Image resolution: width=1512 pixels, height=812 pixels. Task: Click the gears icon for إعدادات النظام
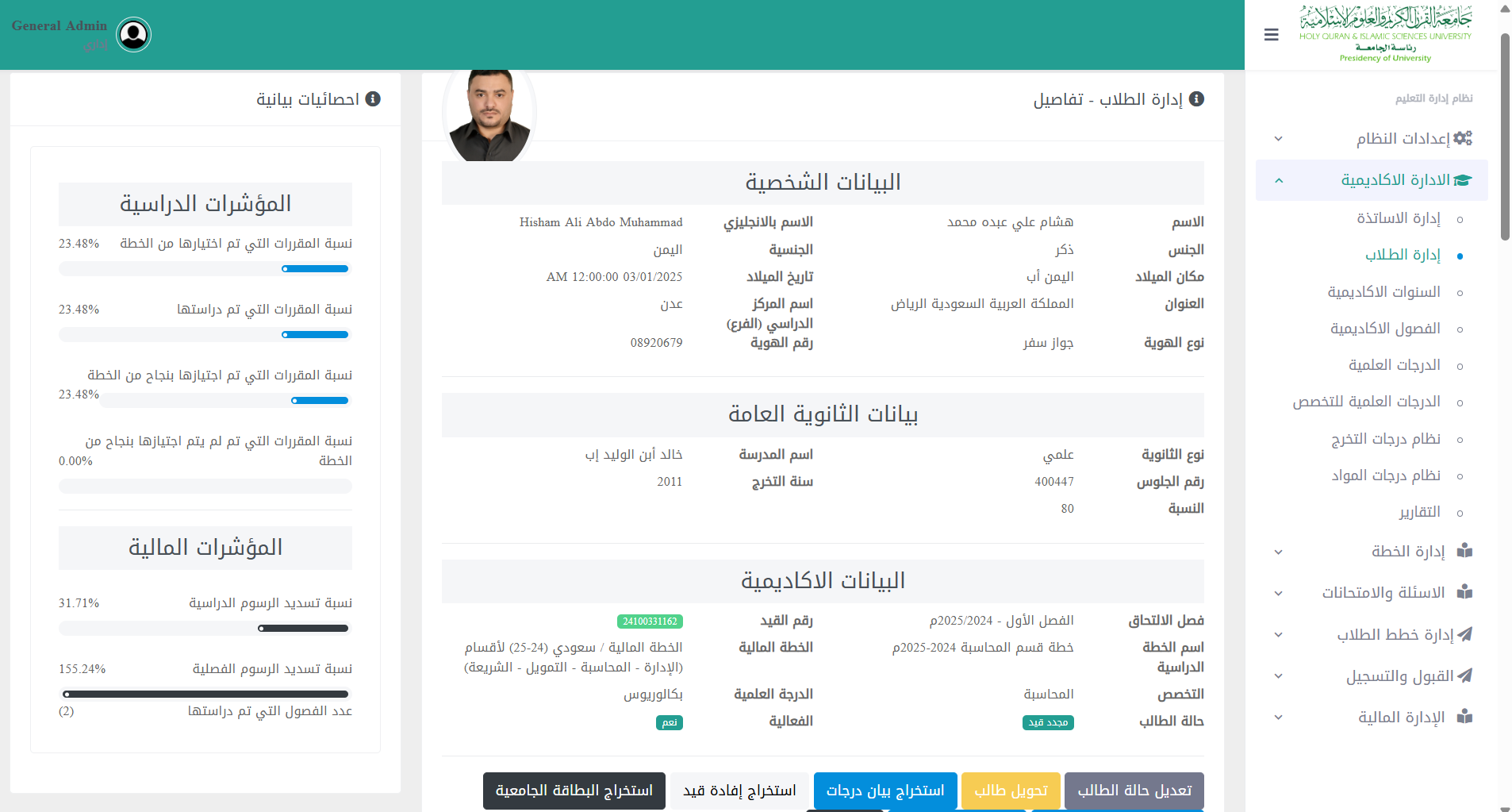point(1463,138)
